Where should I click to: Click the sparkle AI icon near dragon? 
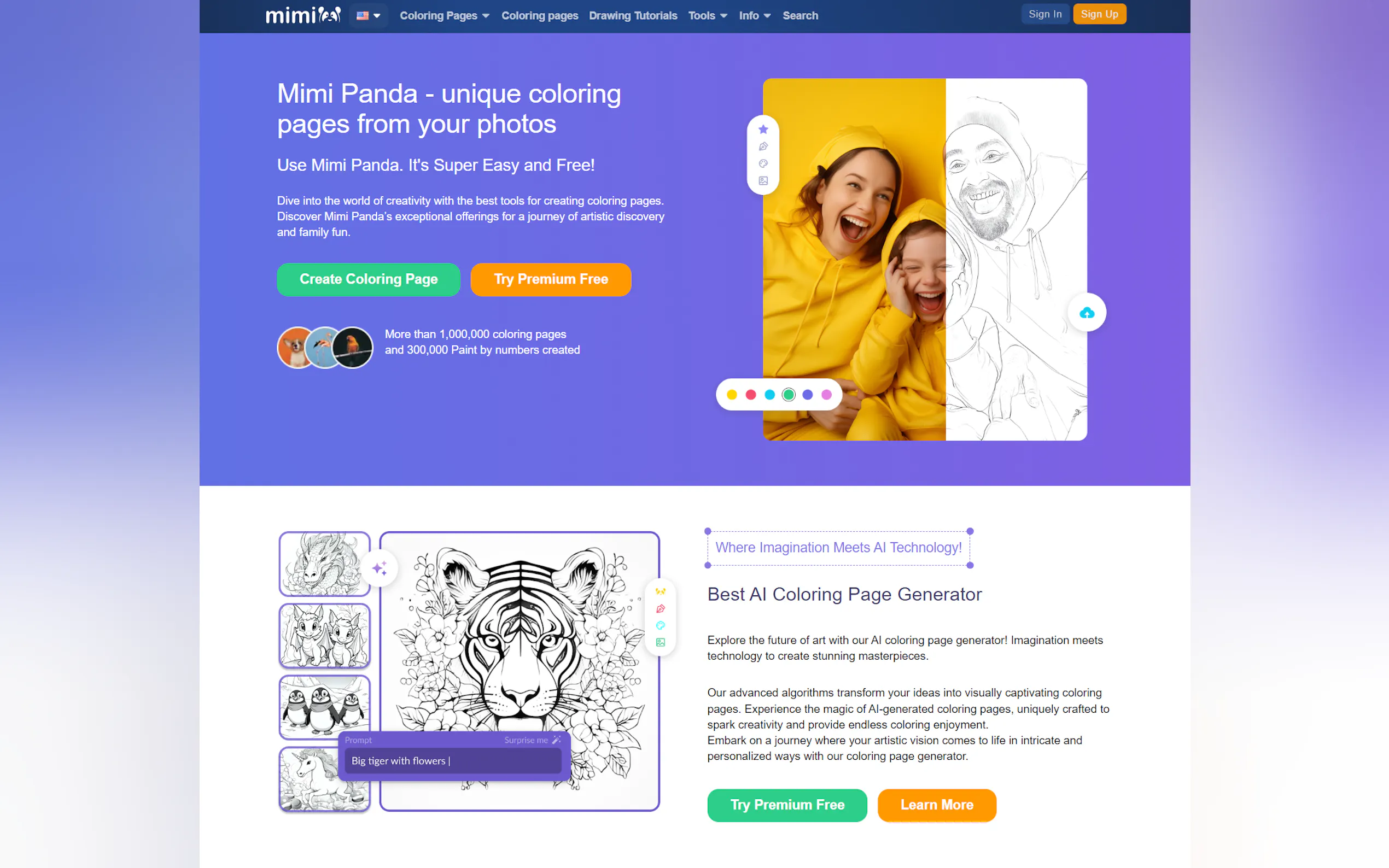[380, 568]
